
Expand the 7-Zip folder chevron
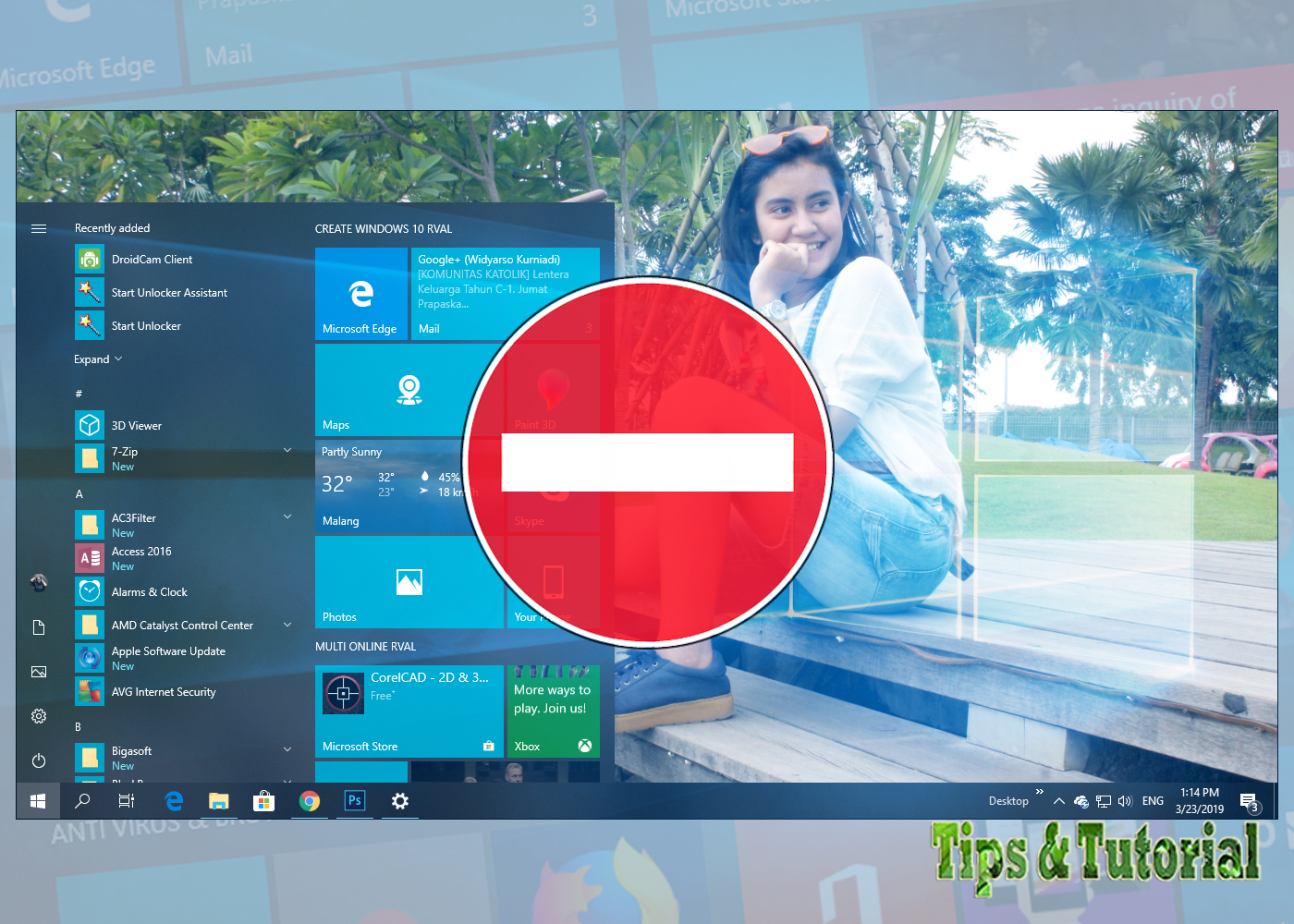[287, 450]
